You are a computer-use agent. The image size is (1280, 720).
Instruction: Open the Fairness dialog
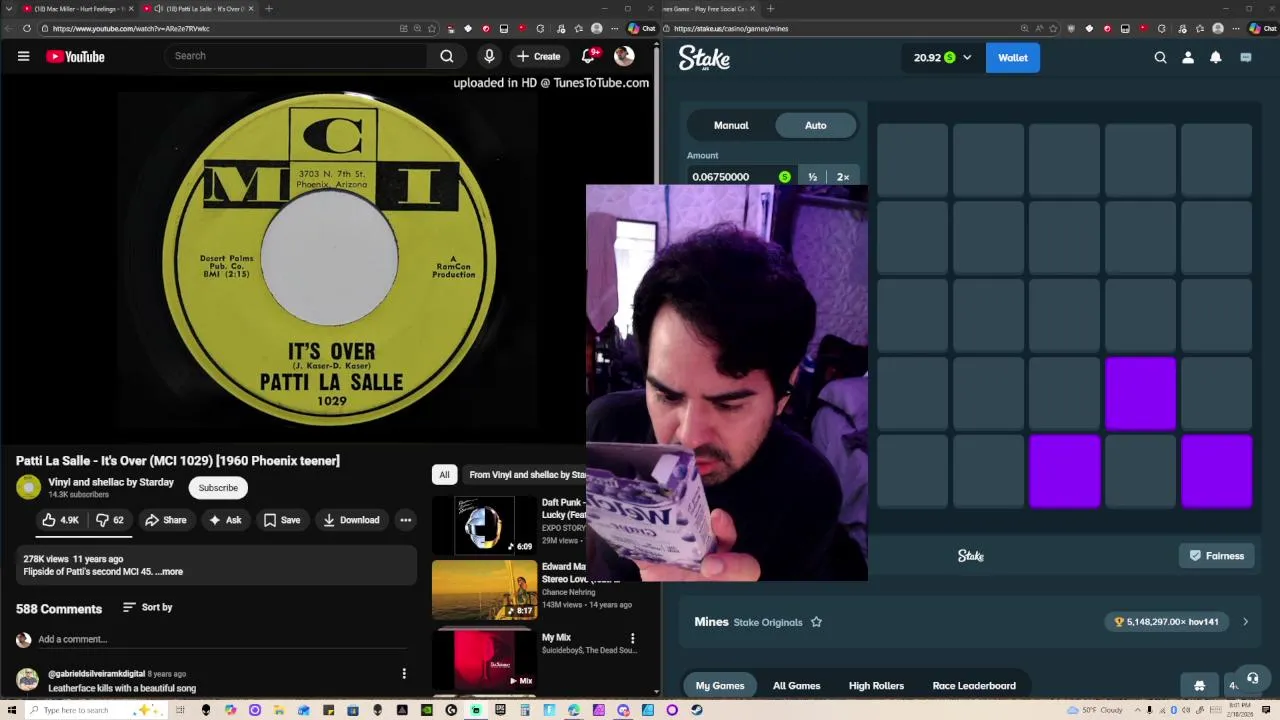(1216, 556)
